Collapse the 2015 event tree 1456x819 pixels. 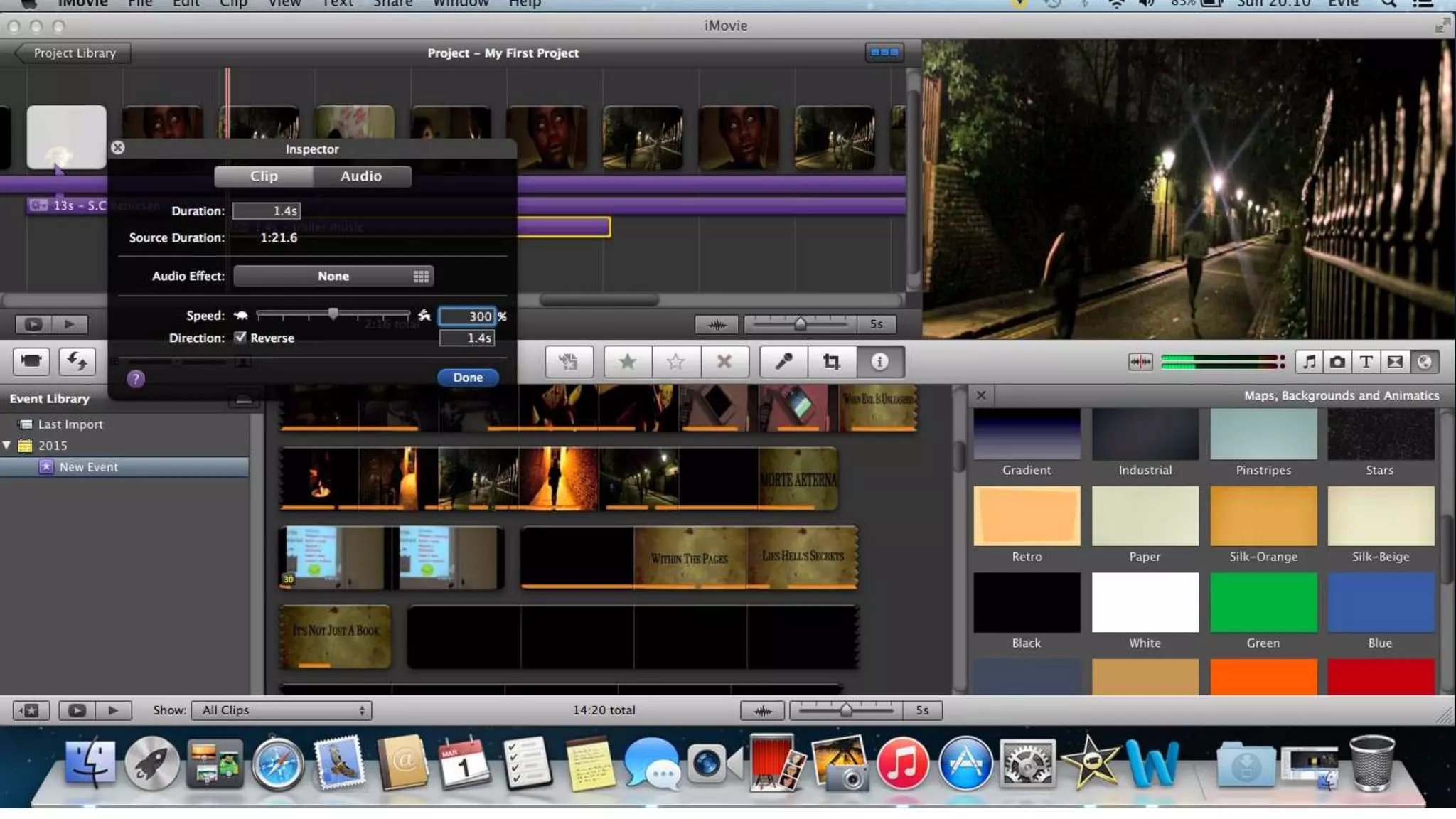click(x=7, y=445)
